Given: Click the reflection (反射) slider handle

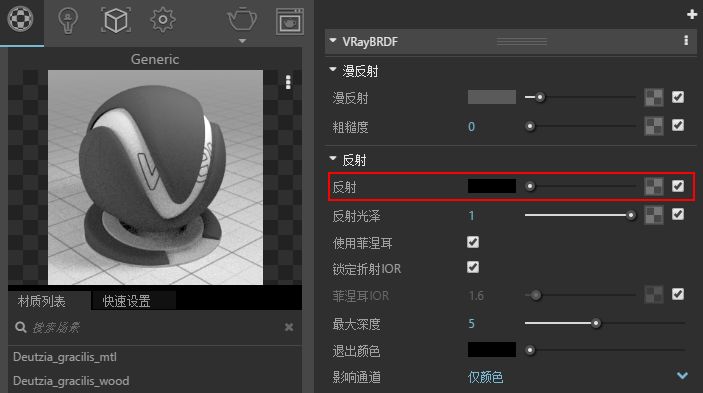Looking at the screenshot, I should pyautogui.click(x=530, y=186).
